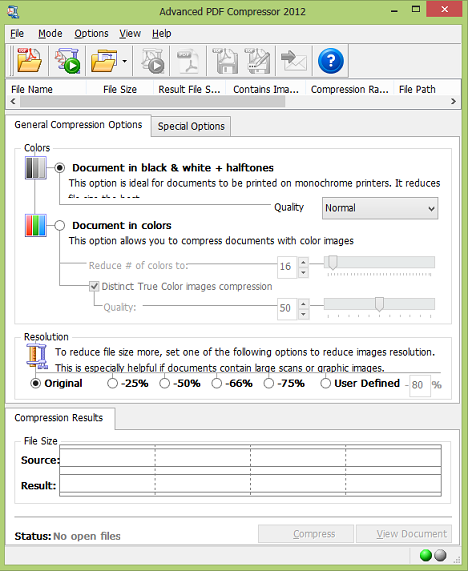Viewport: 468px width, 571px height.
Task: Minimize the Advanced PDF Compressor window
Action: pyautogui.click(x=394, y=10)
